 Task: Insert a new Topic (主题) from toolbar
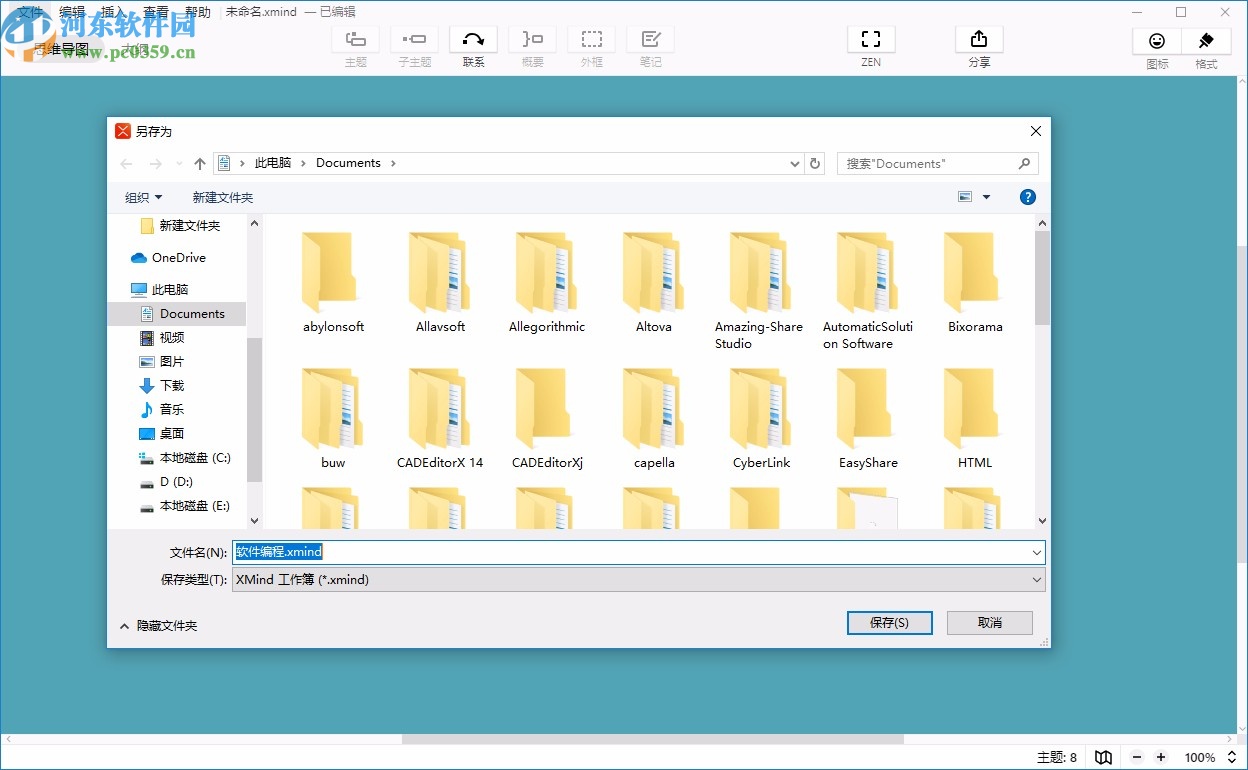point(355,45)
